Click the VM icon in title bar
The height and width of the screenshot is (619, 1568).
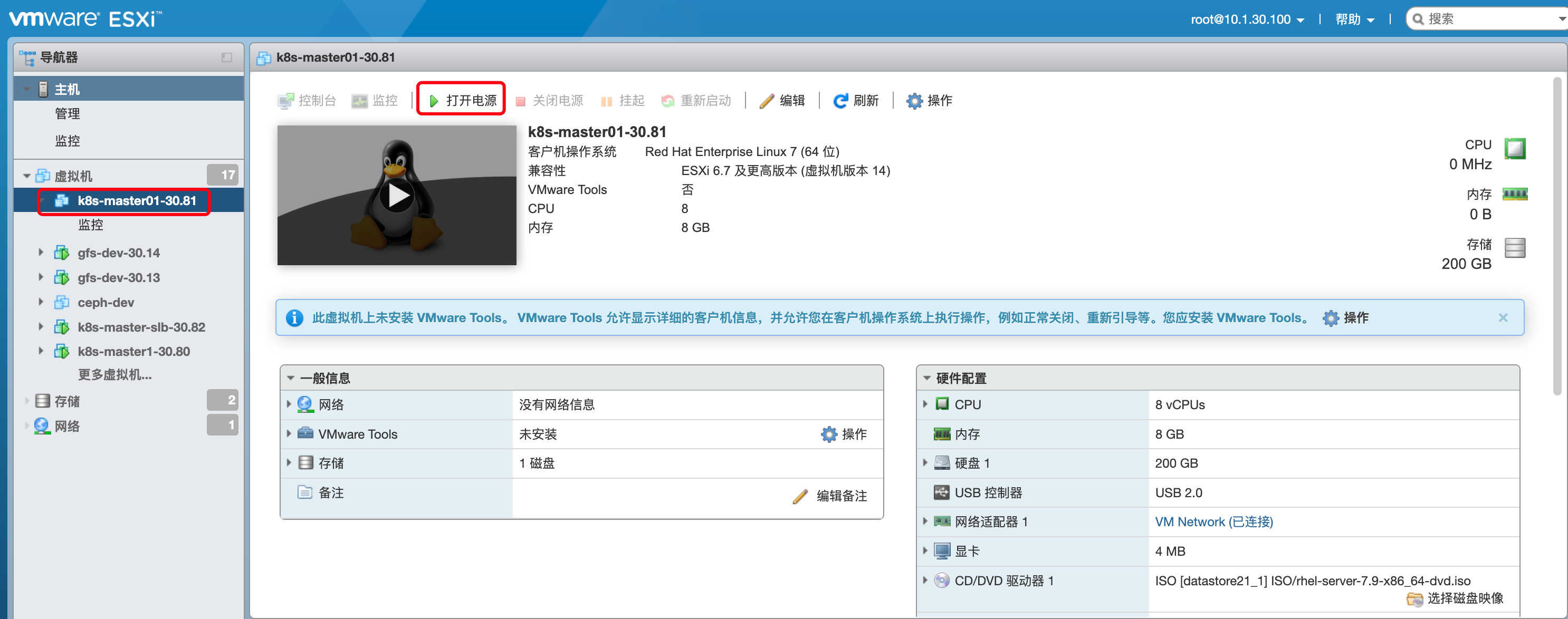point(264,58)
